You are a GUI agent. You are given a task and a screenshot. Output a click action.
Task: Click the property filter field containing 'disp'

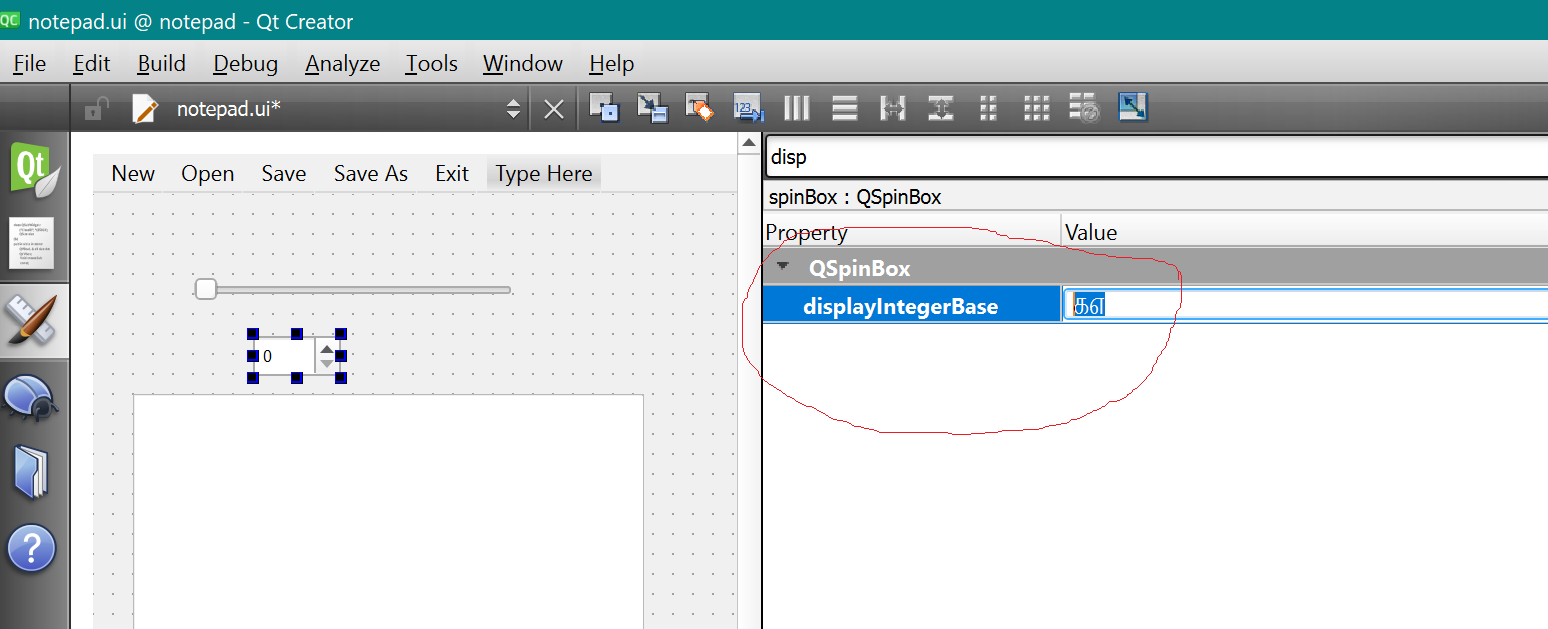(x=1156, y=157)
